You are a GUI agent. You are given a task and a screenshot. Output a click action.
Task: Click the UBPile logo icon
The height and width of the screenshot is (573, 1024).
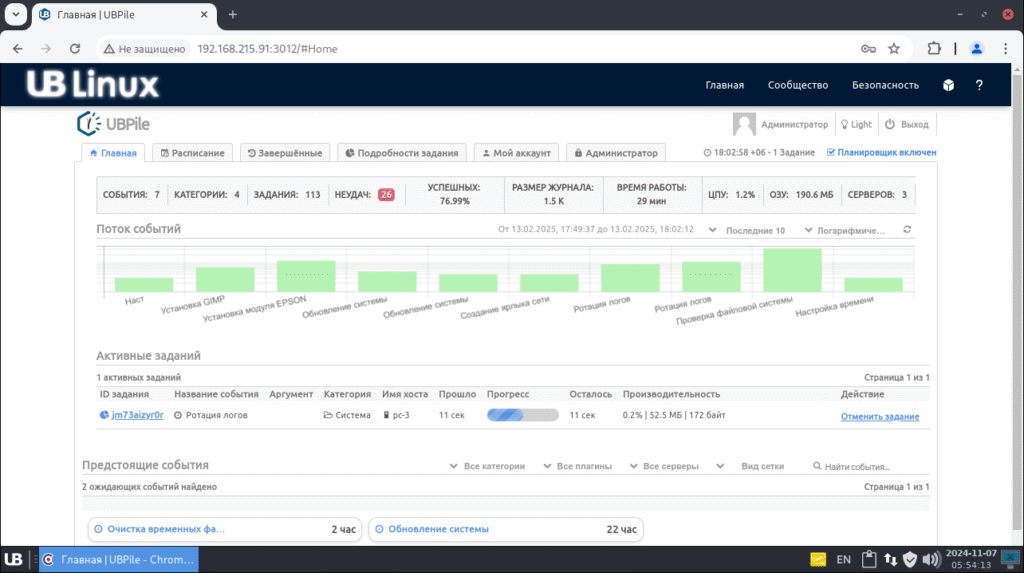pos(88,124)
